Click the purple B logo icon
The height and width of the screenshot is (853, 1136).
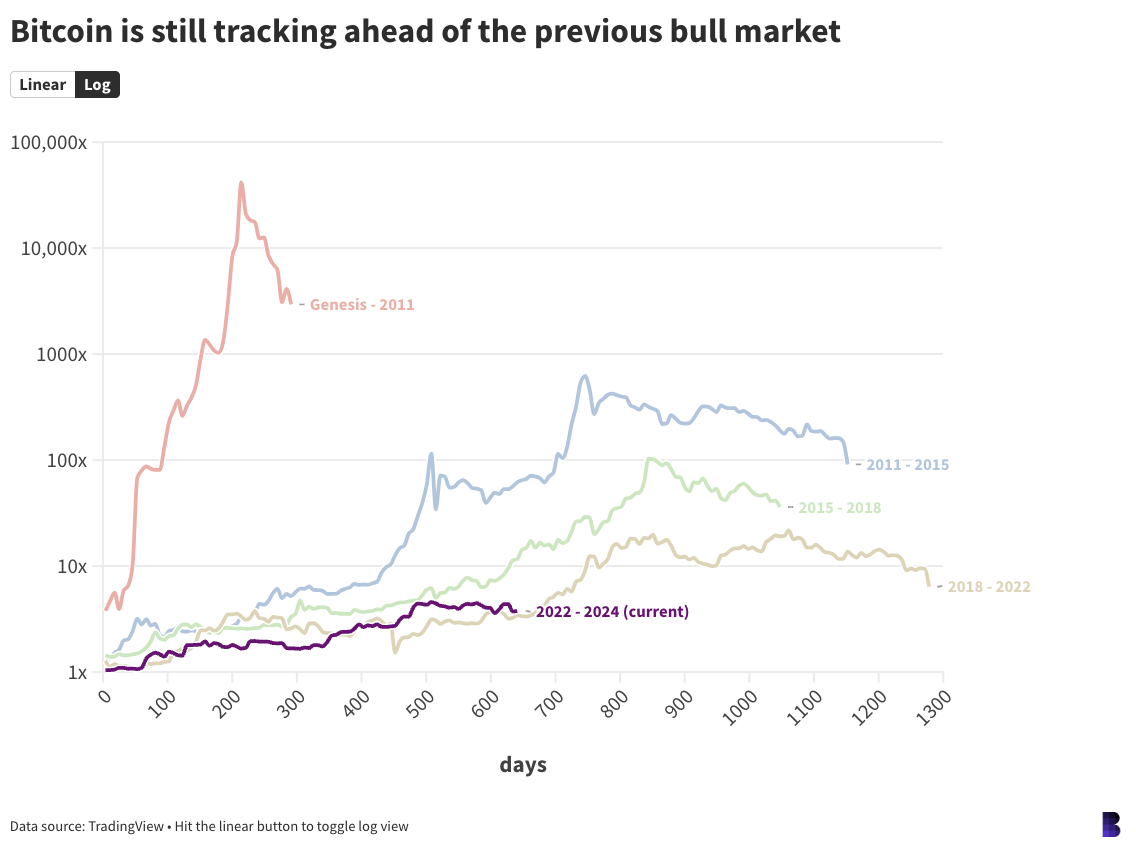[x=1110, y=824]
